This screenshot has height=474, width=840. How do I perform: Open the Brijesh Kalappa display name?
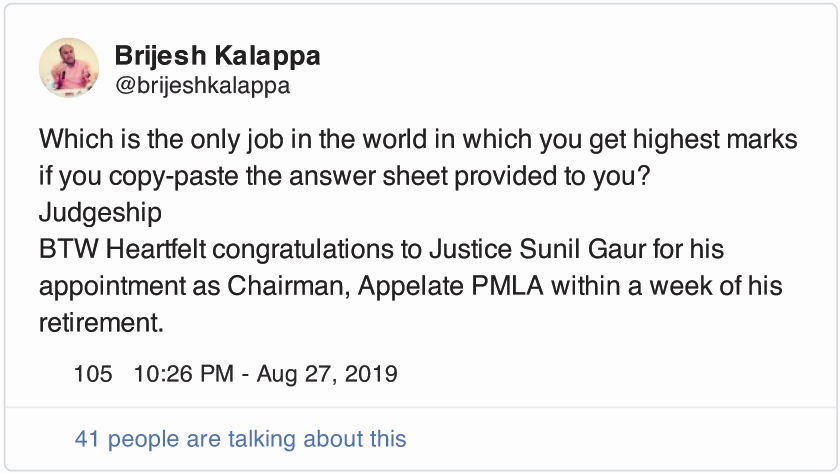click(x=217, y=56)
